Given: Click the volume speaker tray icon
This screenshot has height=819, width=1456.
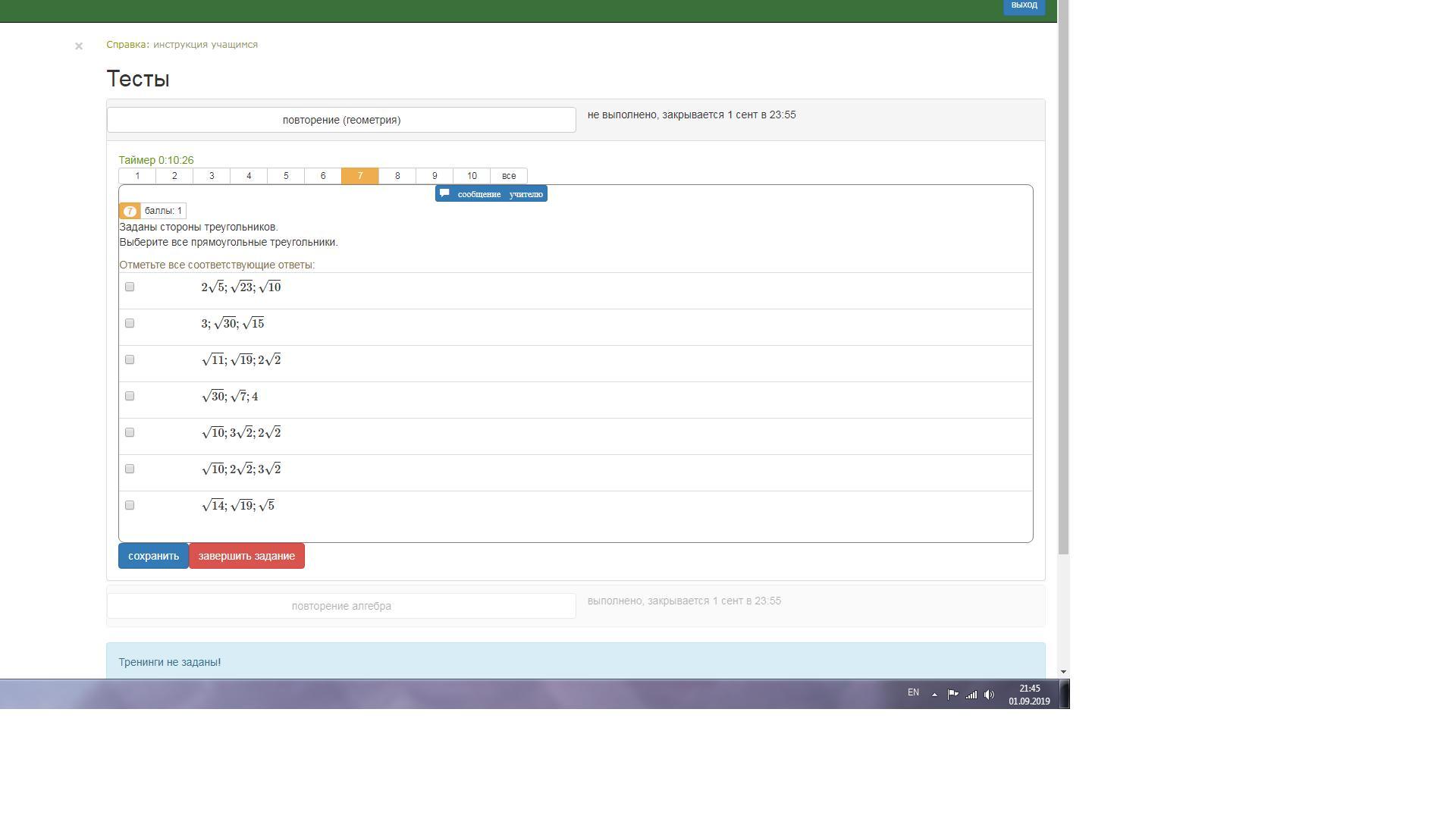Looking at the screenshot, I should point(989,694).
